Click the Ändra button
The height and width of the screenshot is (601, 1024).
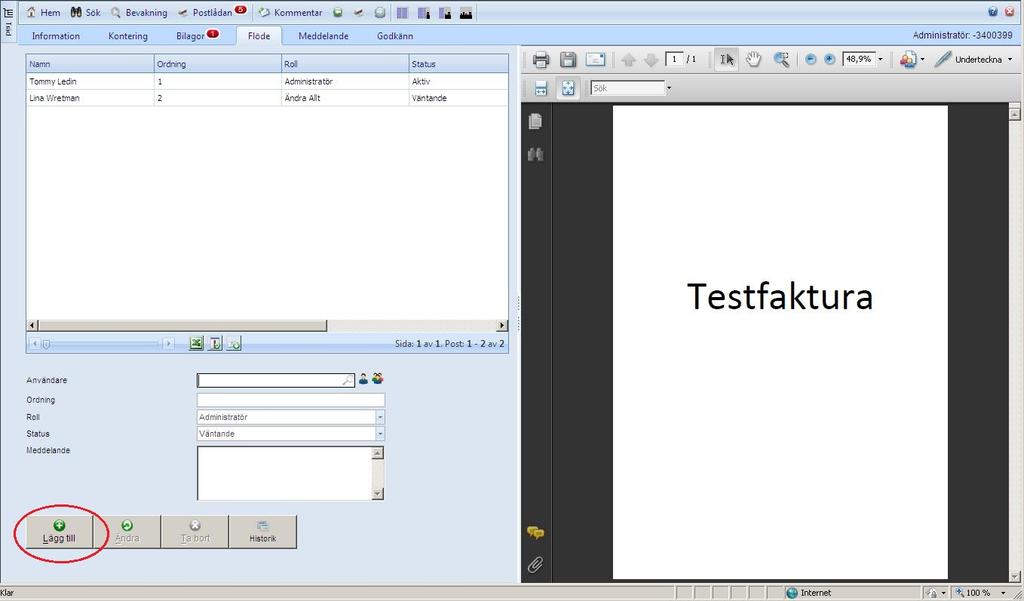127,532
